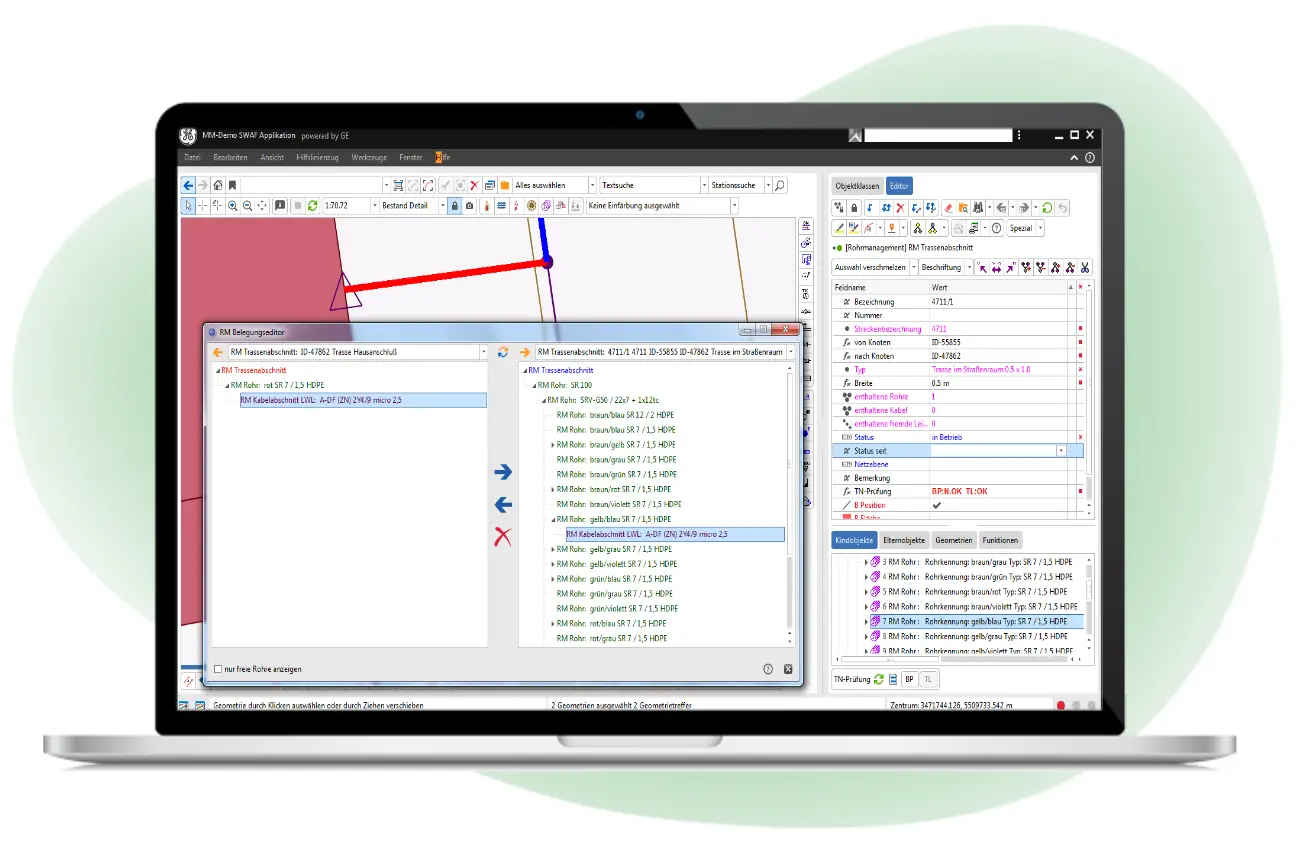Enable 'nur freie Rohre anzeigen' checkbox
Screen dimensions: 1296x860
click(x=218, y=669)
